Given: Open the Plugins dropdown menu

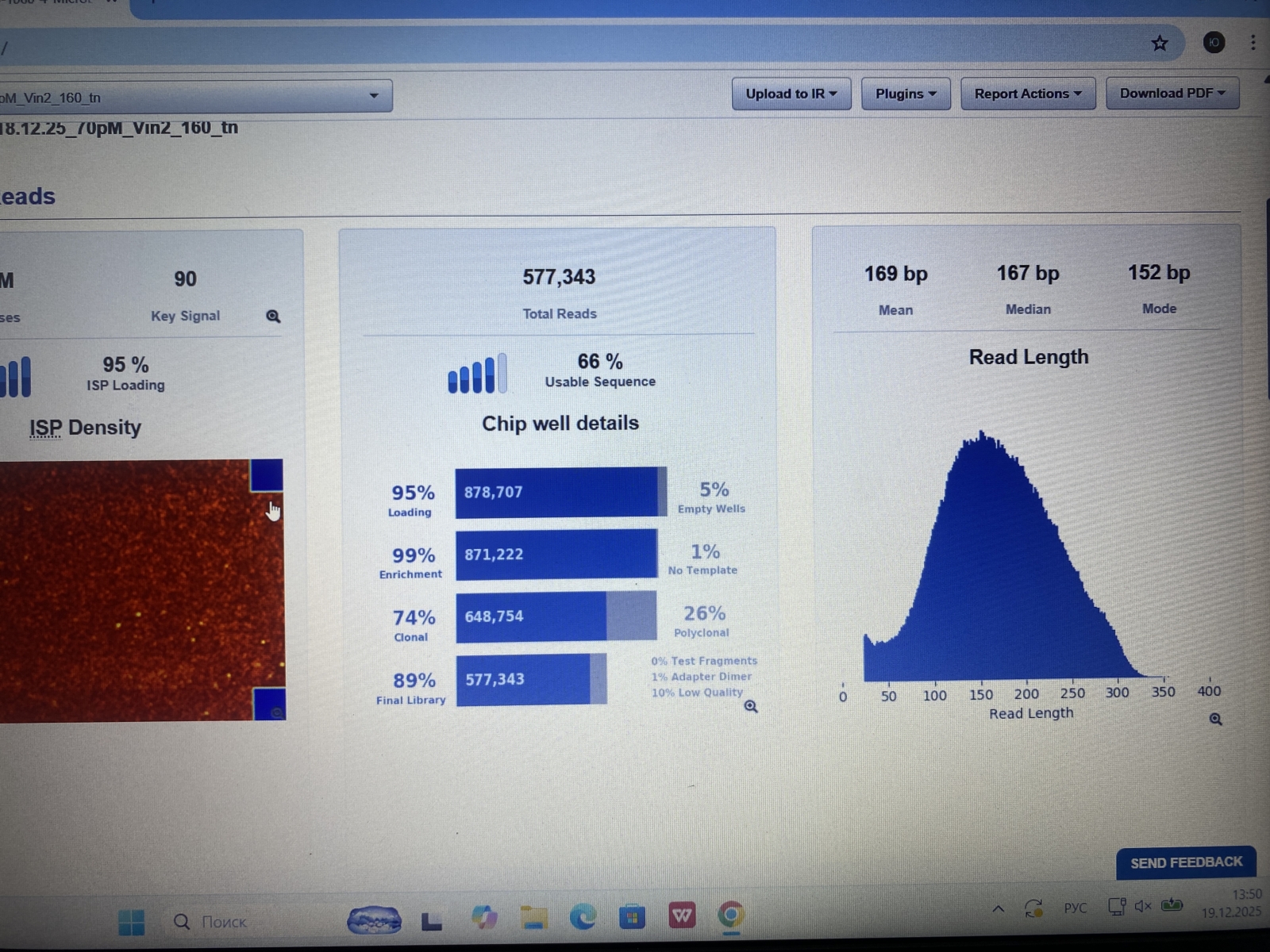Looking at the screenshot, I should tap(906, 94).
